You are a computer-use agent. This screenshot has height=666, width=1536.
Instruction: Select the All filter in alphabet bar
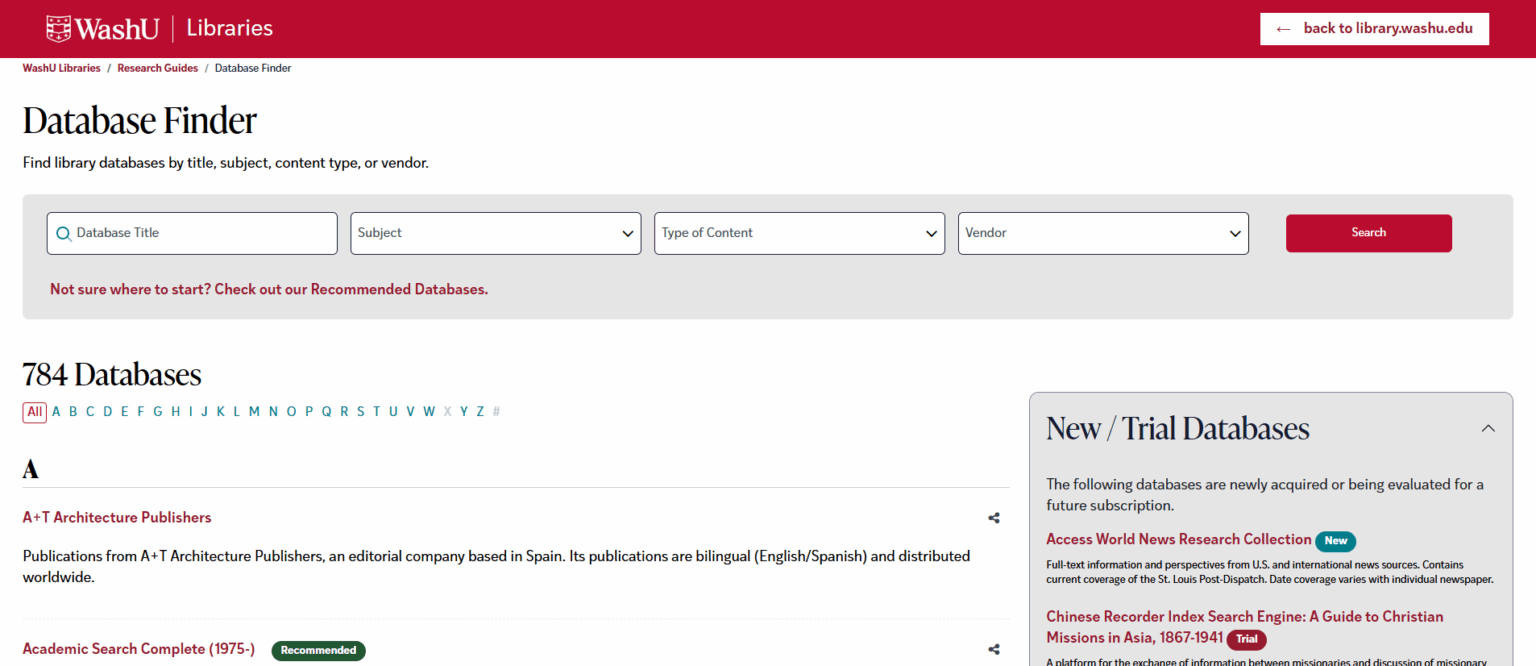click(x=34, y=411)
